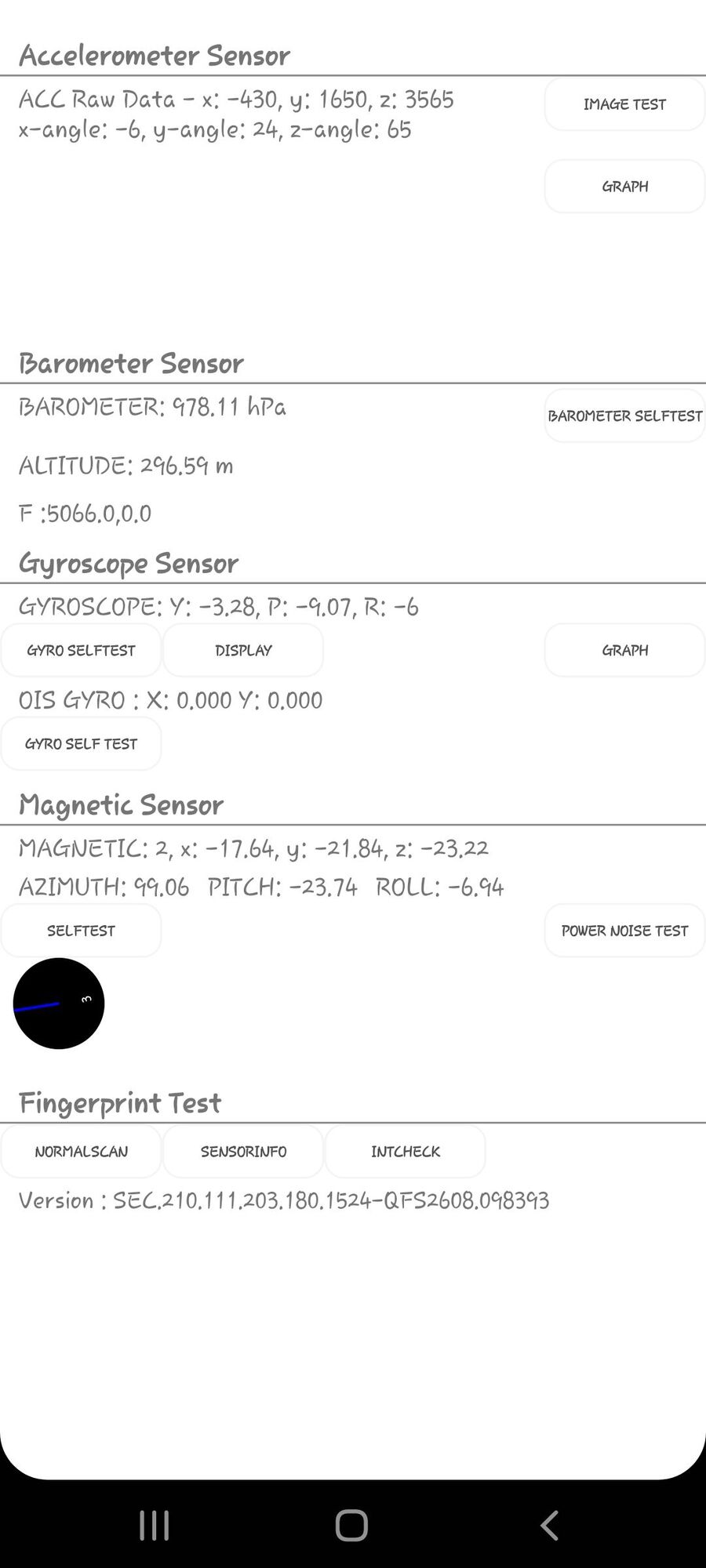Tap the BAROMETER pressure value
This screenshot has width=706, height=1568.
pos(152,407)
